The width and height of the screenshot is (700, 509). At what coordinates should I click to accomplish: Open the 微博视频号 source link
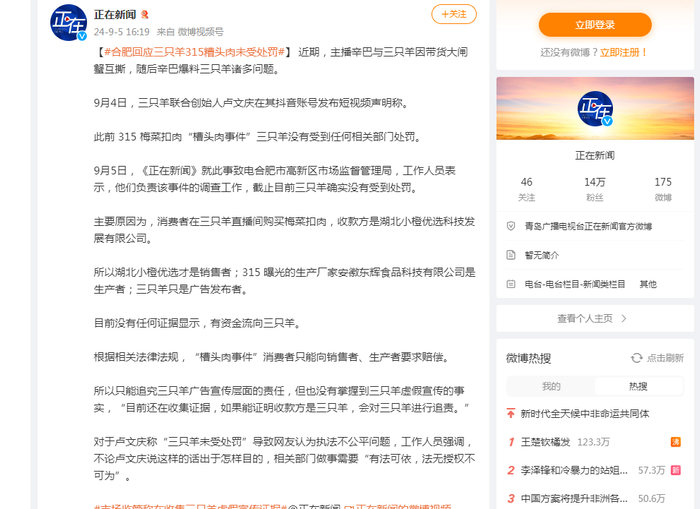click(x=201, y=32)
